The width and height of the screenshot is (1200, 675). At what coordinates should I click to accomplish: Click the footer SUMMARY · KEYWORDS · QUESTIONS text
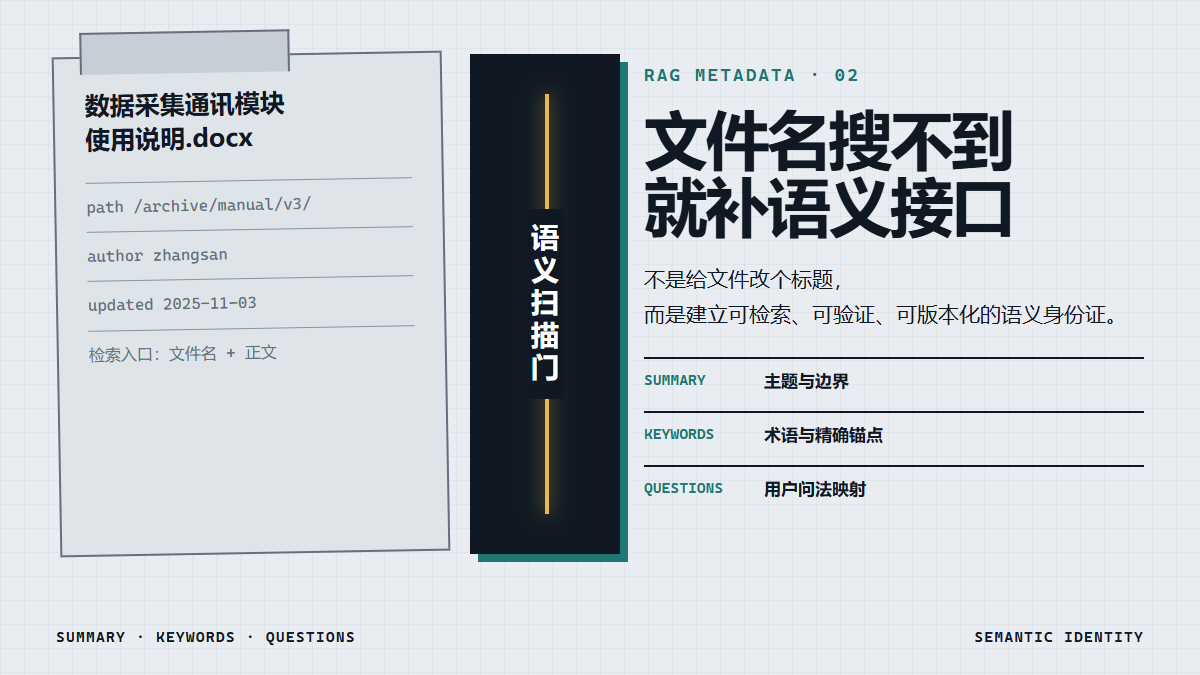point(205,637)
